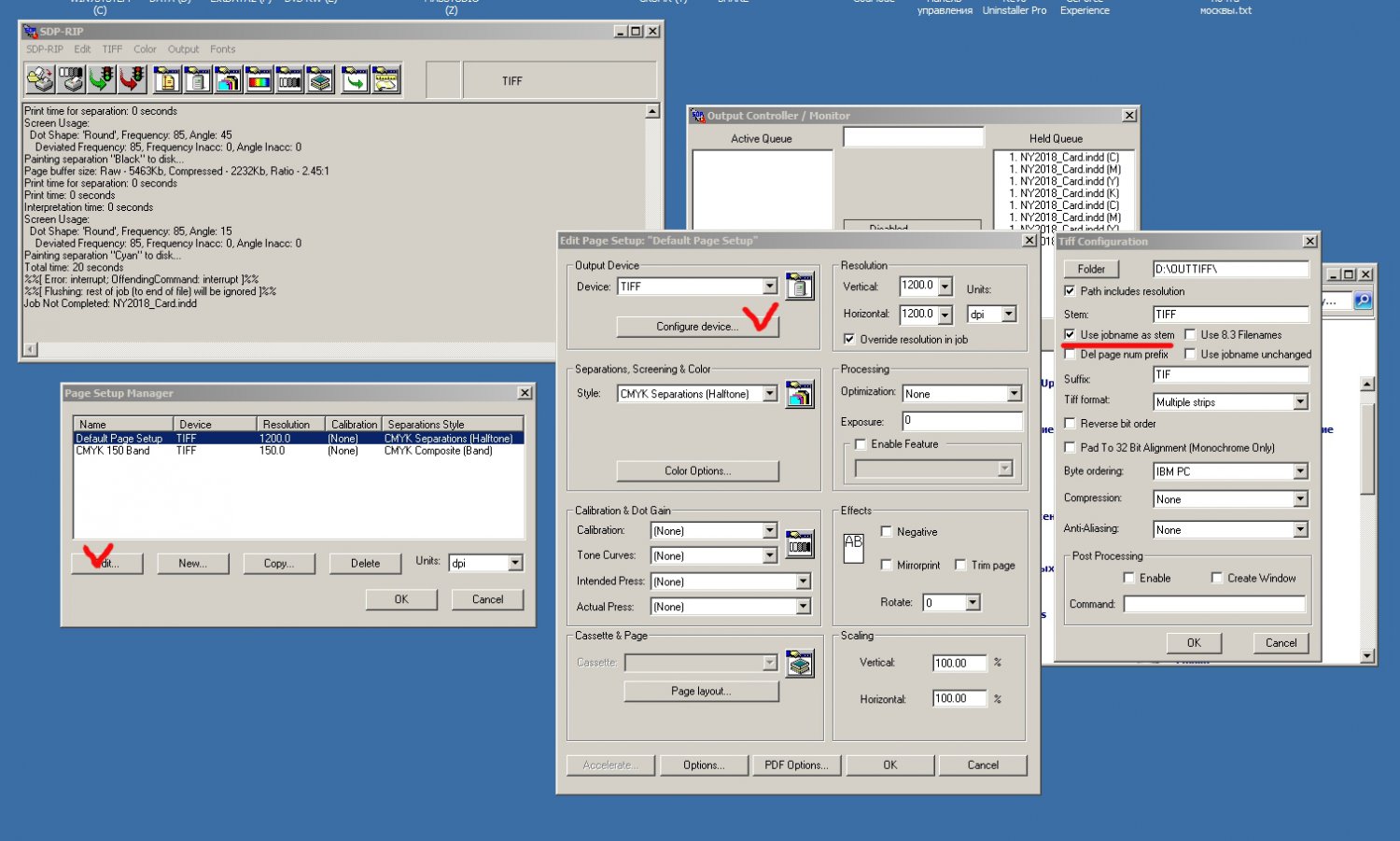Click the red arrow traffic light toolbar icon
The image size is (1400, 841).
coord(133,80)
